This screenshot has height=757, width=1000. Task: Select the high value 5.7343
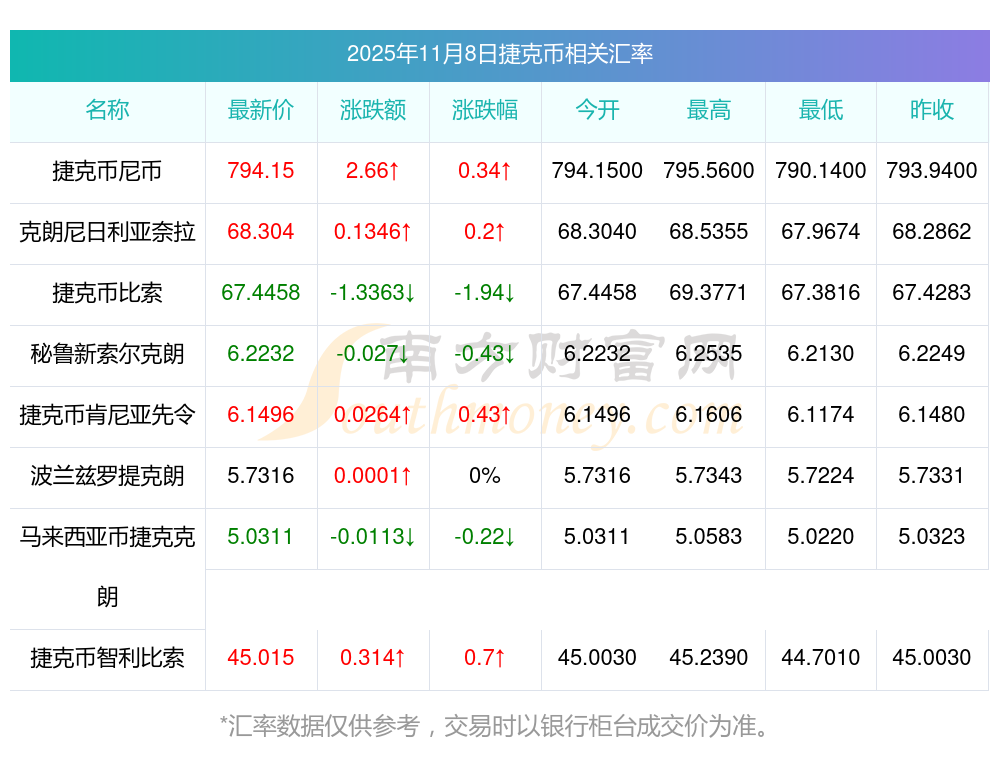click(x=709, y=476)
